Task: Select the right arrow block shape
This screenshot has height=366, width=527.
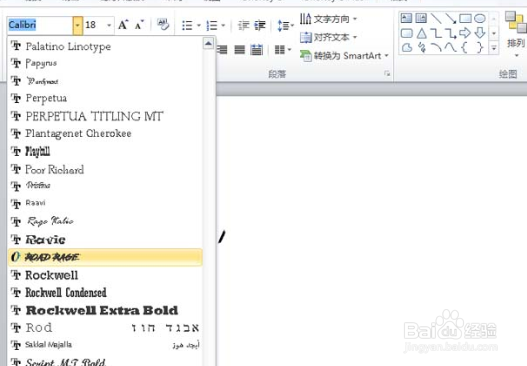Action: point(465,33)
